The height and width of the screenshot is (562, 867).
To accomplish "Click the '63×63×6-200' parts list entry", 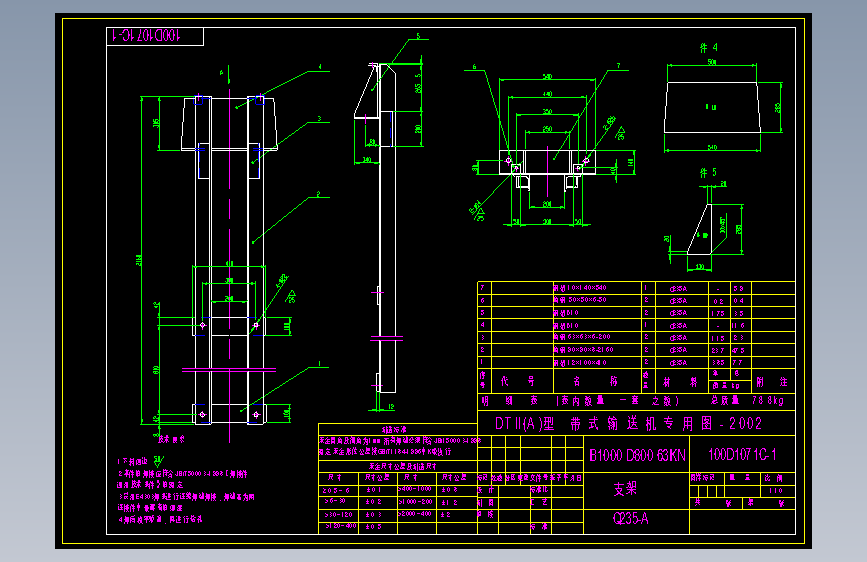I will [582, 337].
